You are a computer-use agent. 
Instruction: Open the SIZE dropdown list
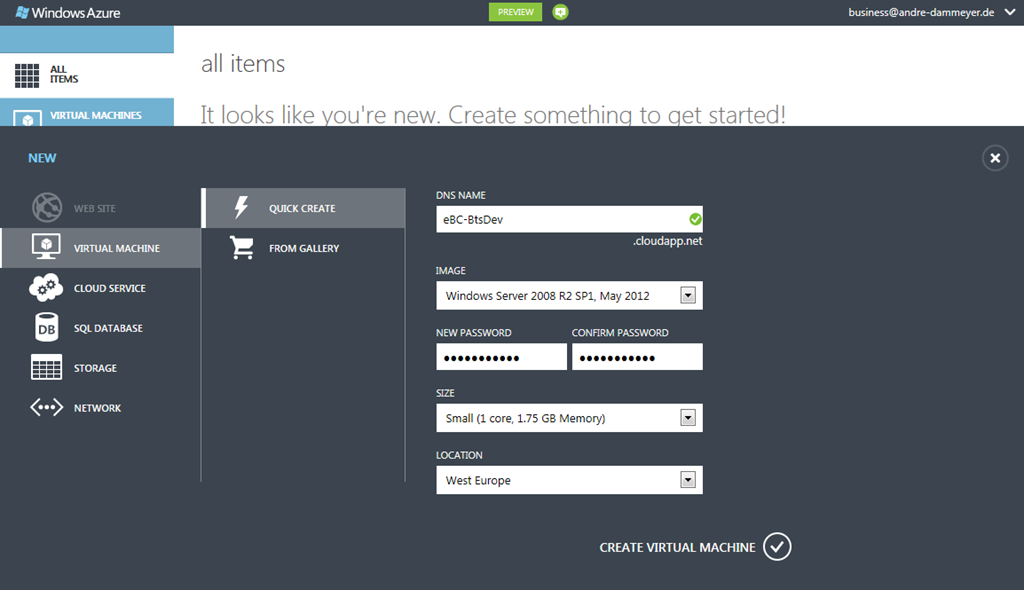pos(569,418)
